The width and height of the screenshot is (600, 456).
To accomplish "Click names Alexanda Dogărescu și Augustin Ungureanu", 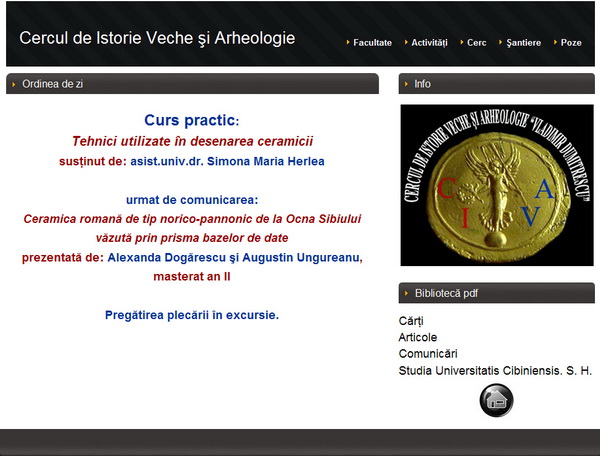I will tap(235, 257).
